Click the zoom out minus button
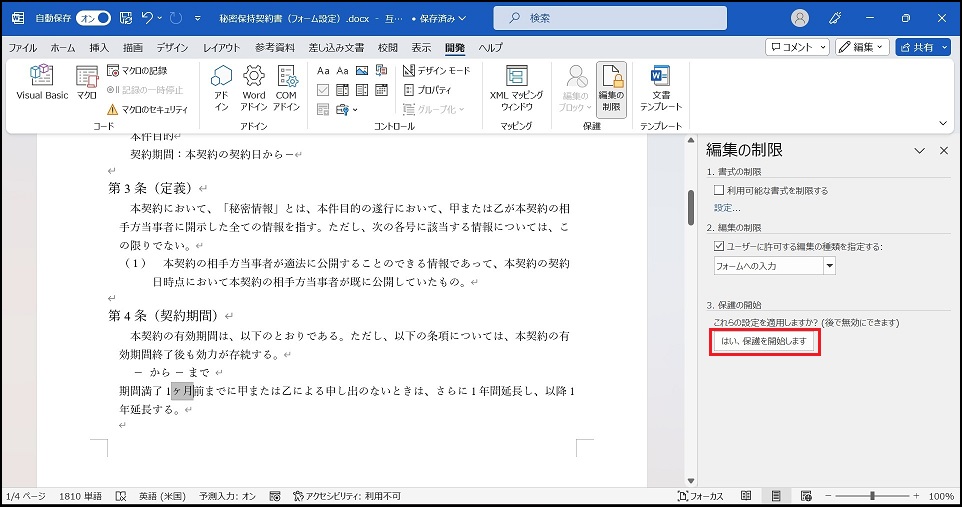The image size is (962, 507). 828,496
